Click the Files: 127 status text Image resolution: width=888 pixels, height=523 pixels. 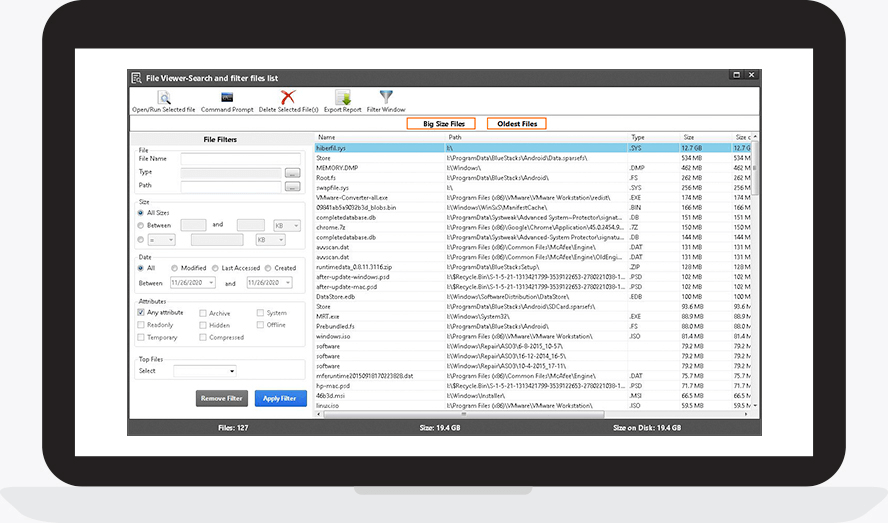tap(233, 428)
